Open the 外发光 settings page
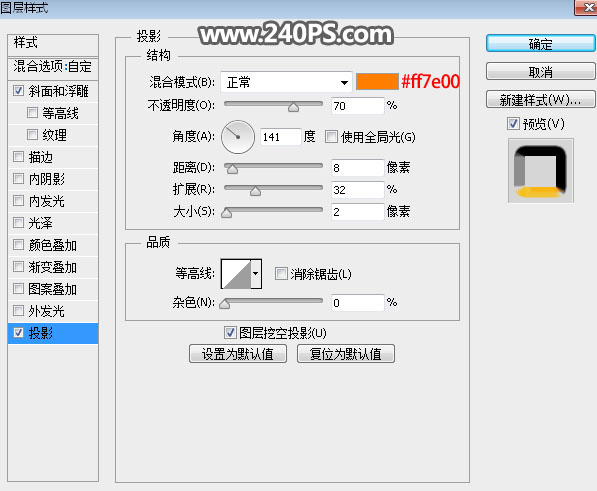 [x=46, y=311]
